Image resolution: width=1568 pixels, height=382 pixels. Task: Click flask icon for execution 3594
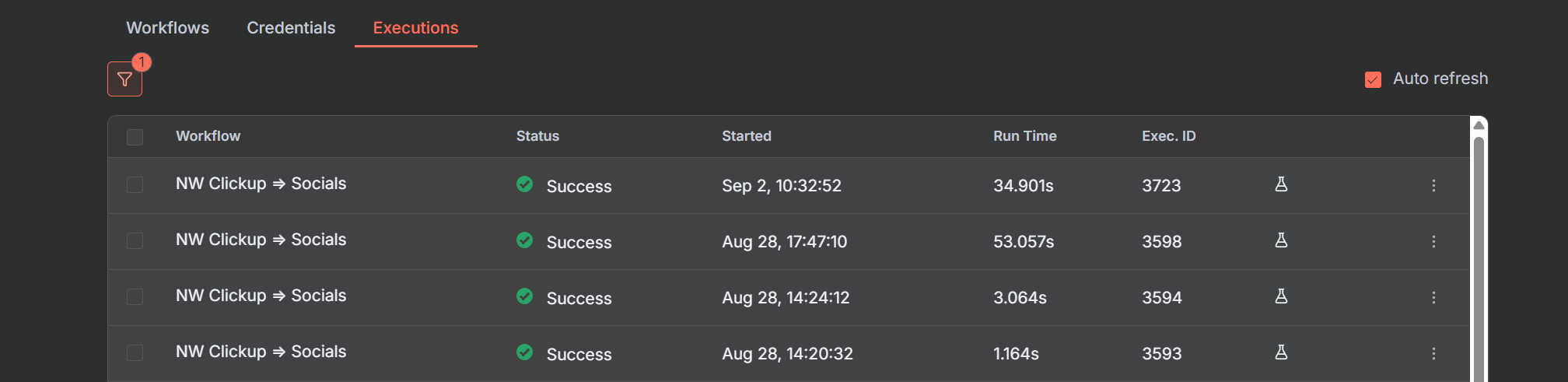pos(1281,296)
